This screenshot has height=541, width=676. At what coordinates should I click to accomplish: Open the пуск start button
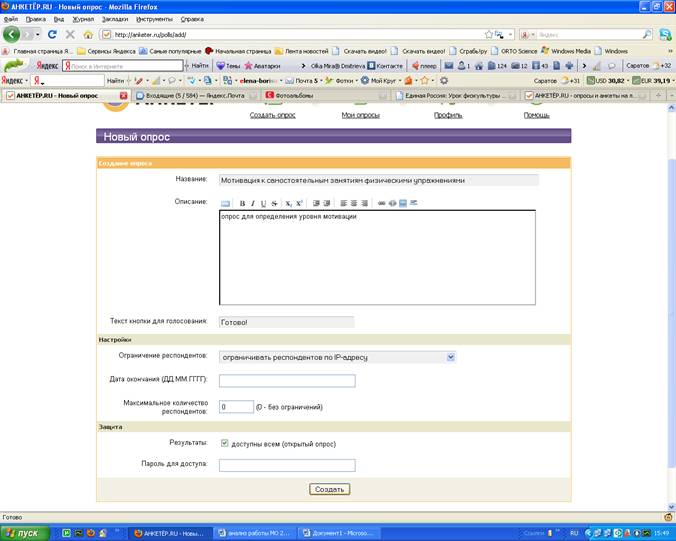(x=25, y=533)
